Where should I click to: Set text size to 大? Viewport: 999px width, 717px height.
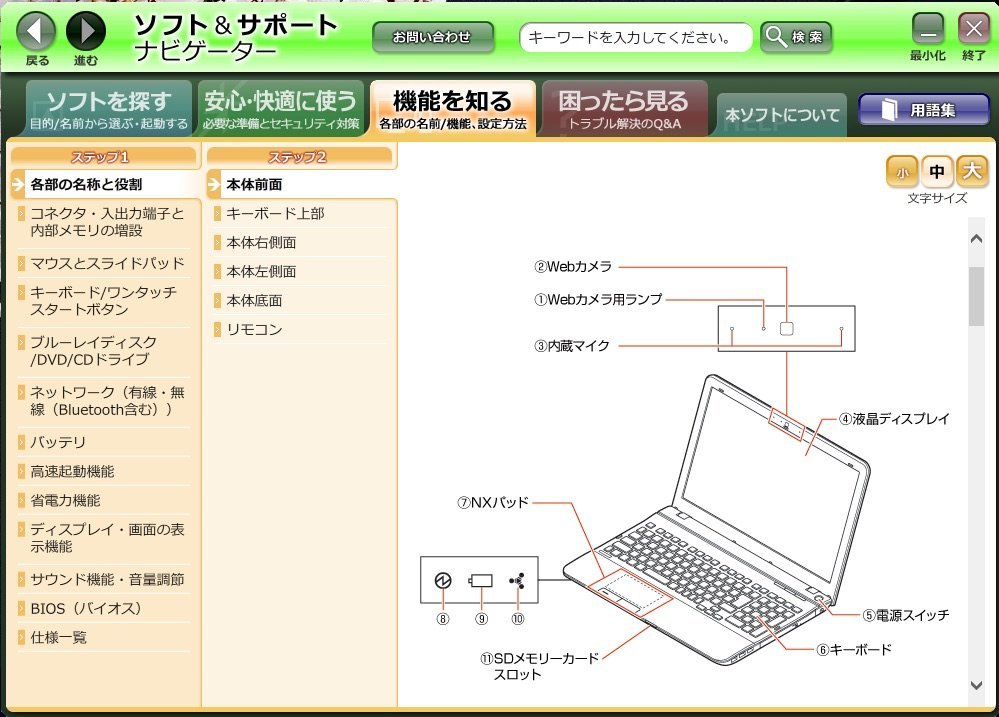coord(972,172)
